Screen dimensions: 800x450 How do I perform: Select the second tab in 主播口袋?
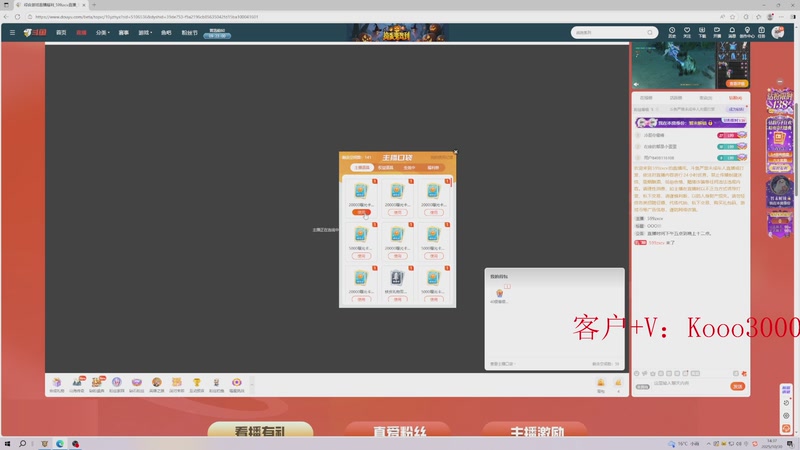tap(386, 167)
